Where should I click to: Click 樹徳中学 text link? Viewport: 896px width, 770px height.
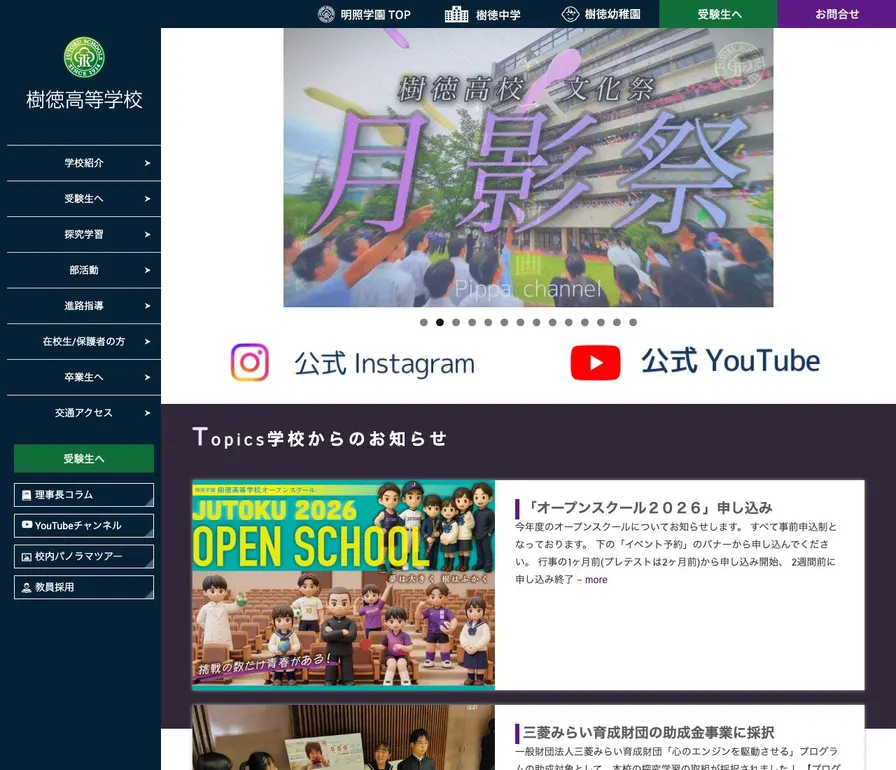[498, 15]
